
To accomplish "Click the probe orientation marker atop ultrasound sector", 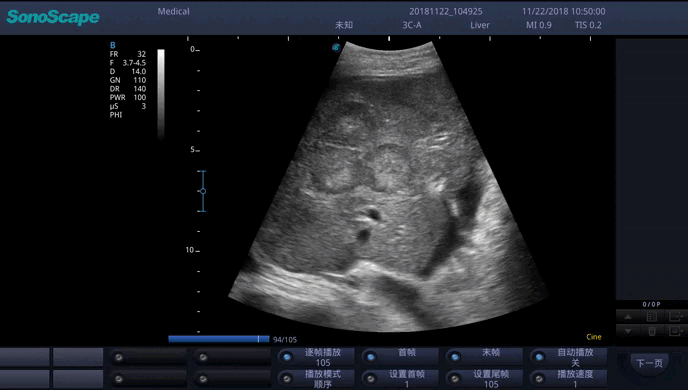I will [x=336, y=47].
